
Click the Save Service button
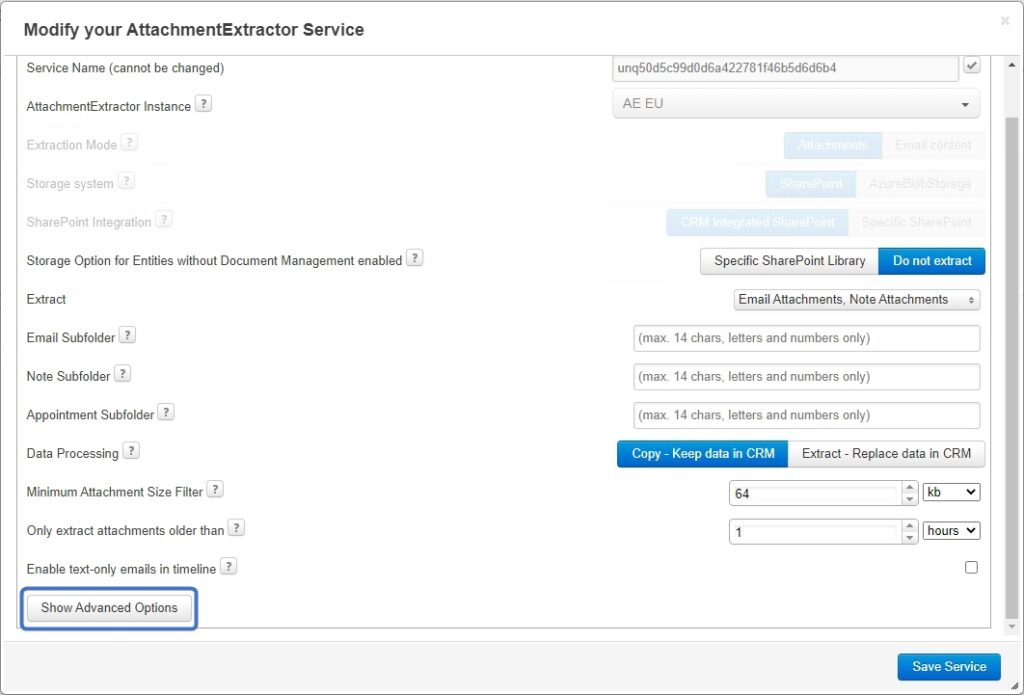click(949, 666)
